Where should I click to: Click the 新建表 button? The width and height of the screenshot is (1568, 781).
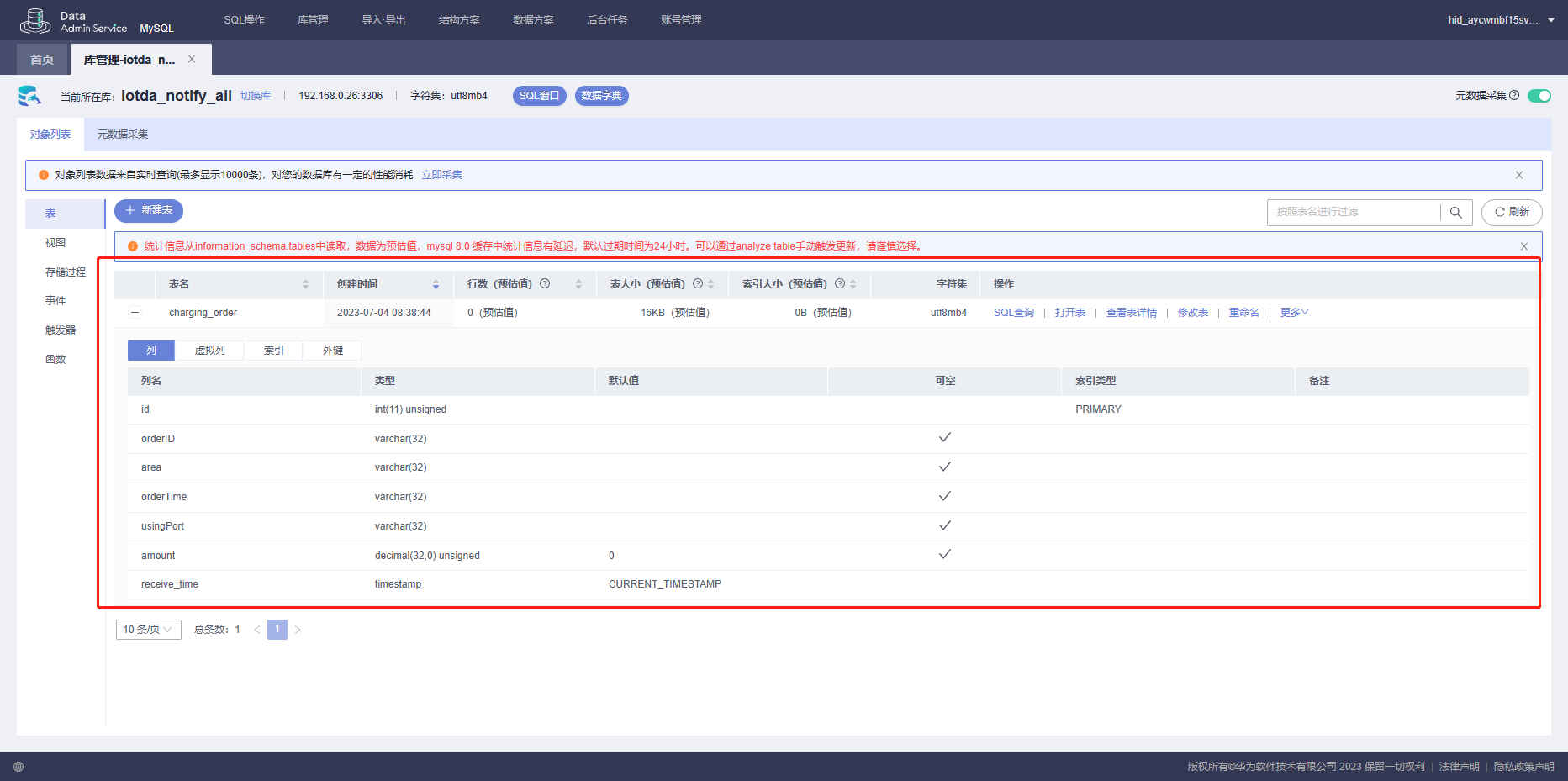[x=149, y=211]
